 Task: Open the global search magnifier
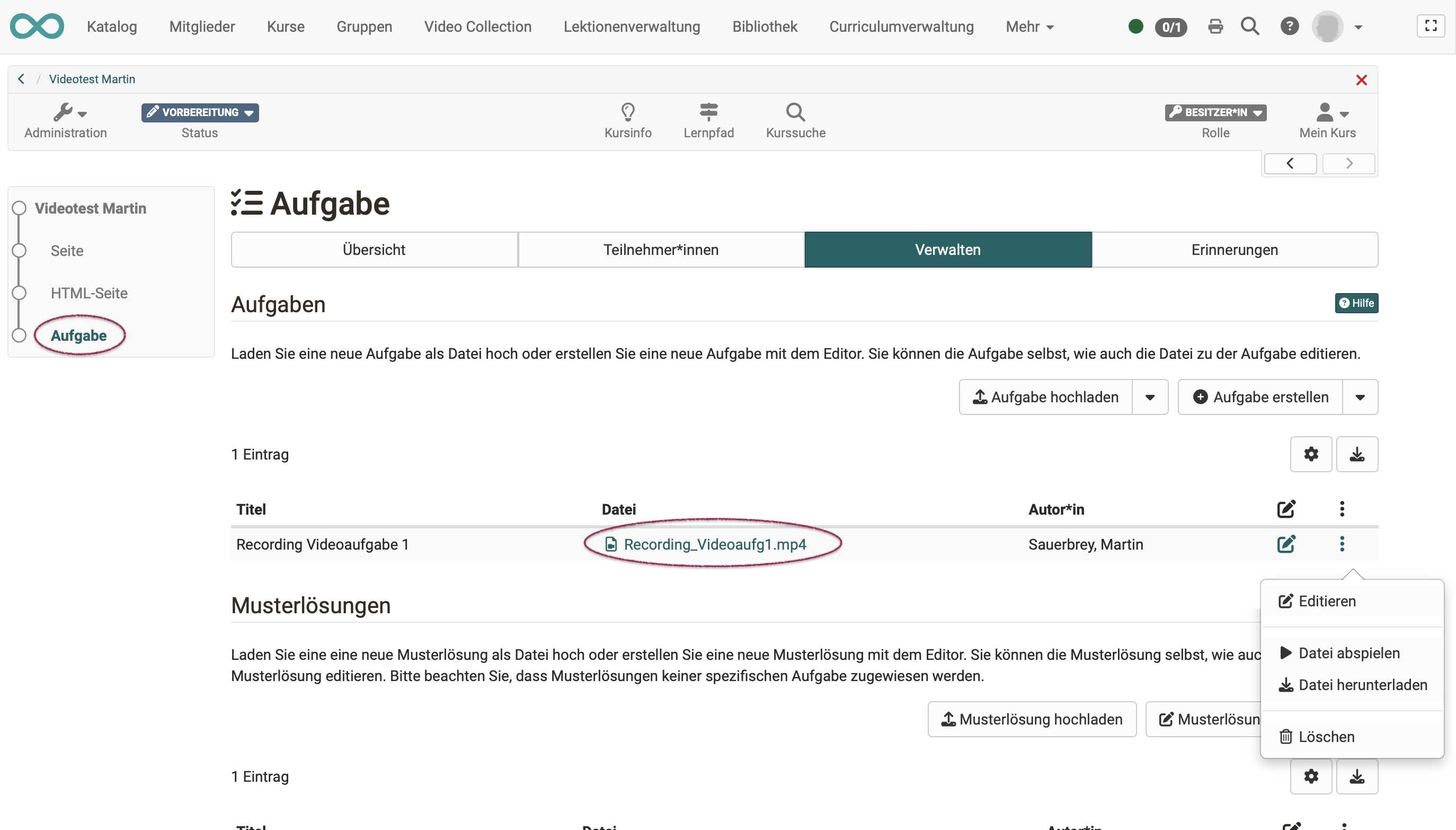pyautogui.click(x=1250, y=26)
